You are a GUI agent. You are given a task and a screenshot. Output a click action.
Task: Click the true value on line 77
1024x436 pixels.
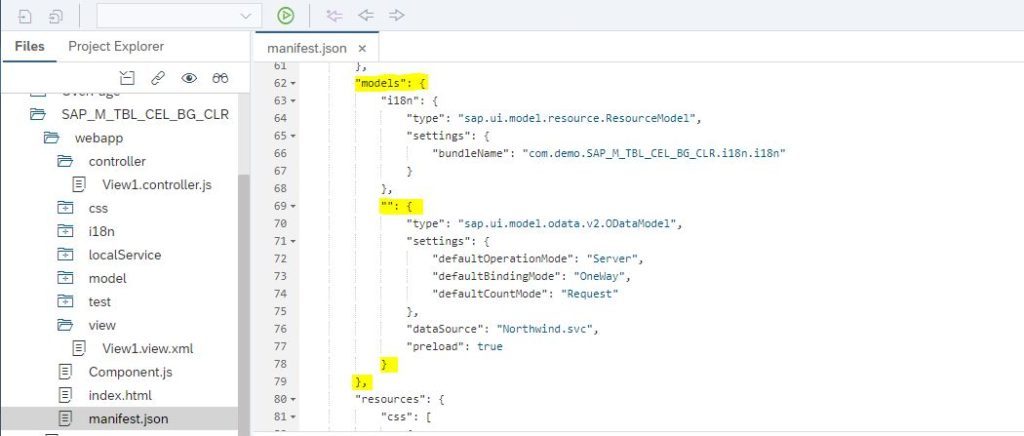pyautogui.click(x=490, y=347)
